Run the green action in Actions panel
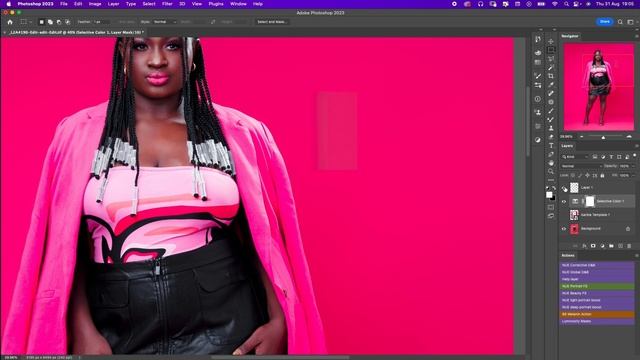Screen dimensions: 640x360 [x=597, y=287]
